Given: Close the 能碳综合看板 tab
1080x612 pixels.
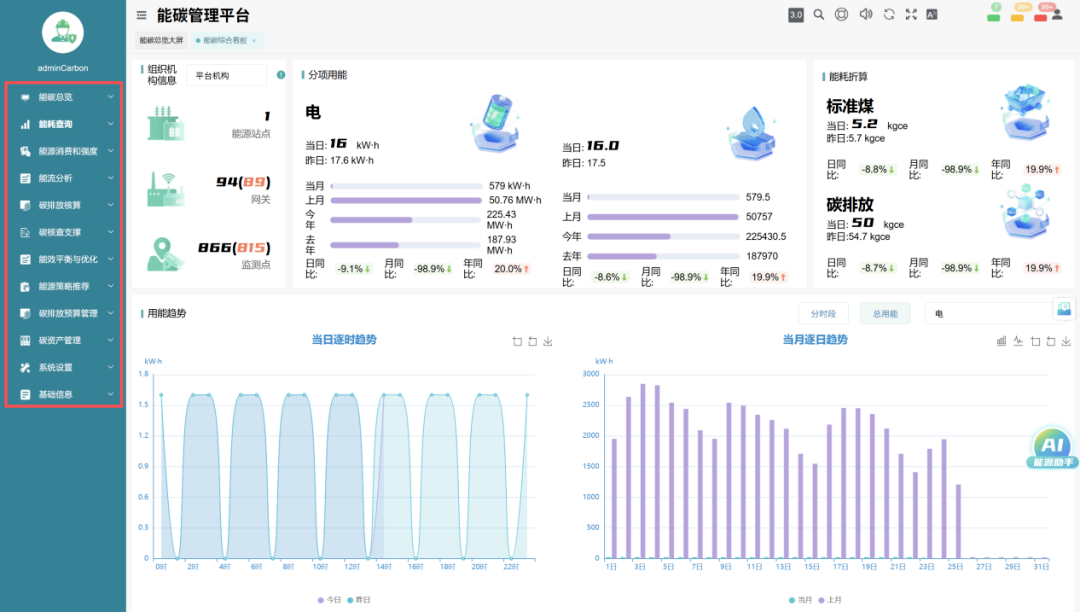Looking at the screenshot, I should click(254, 41).
